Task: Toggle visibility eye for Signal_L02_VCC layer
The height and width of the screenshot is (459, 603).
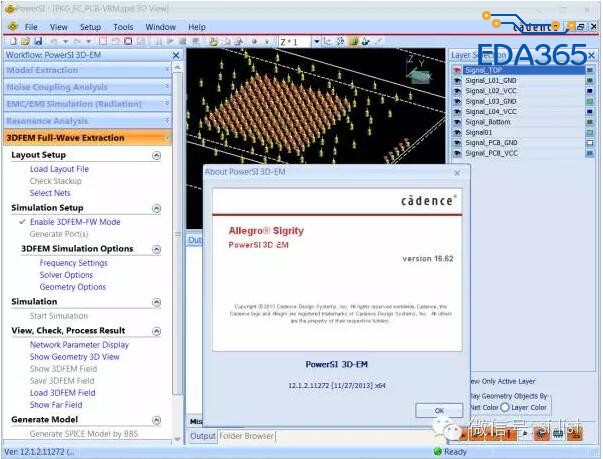Action: click(x=457, y=91)
